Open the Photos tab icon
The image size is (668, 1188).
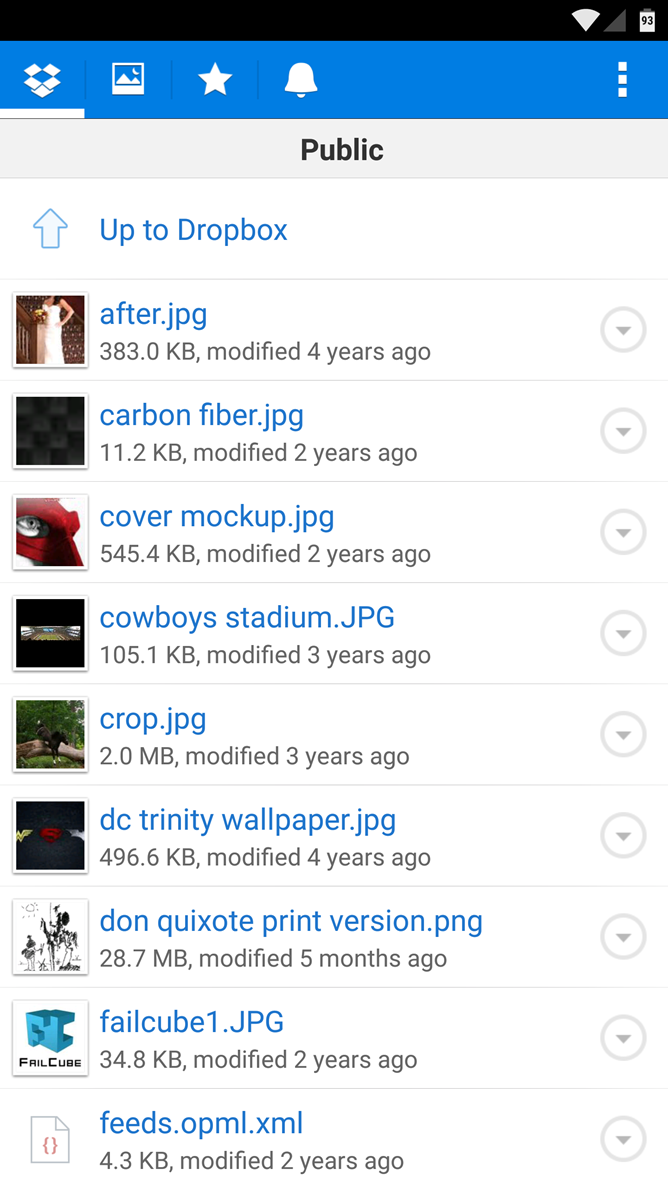click(128, 79)
